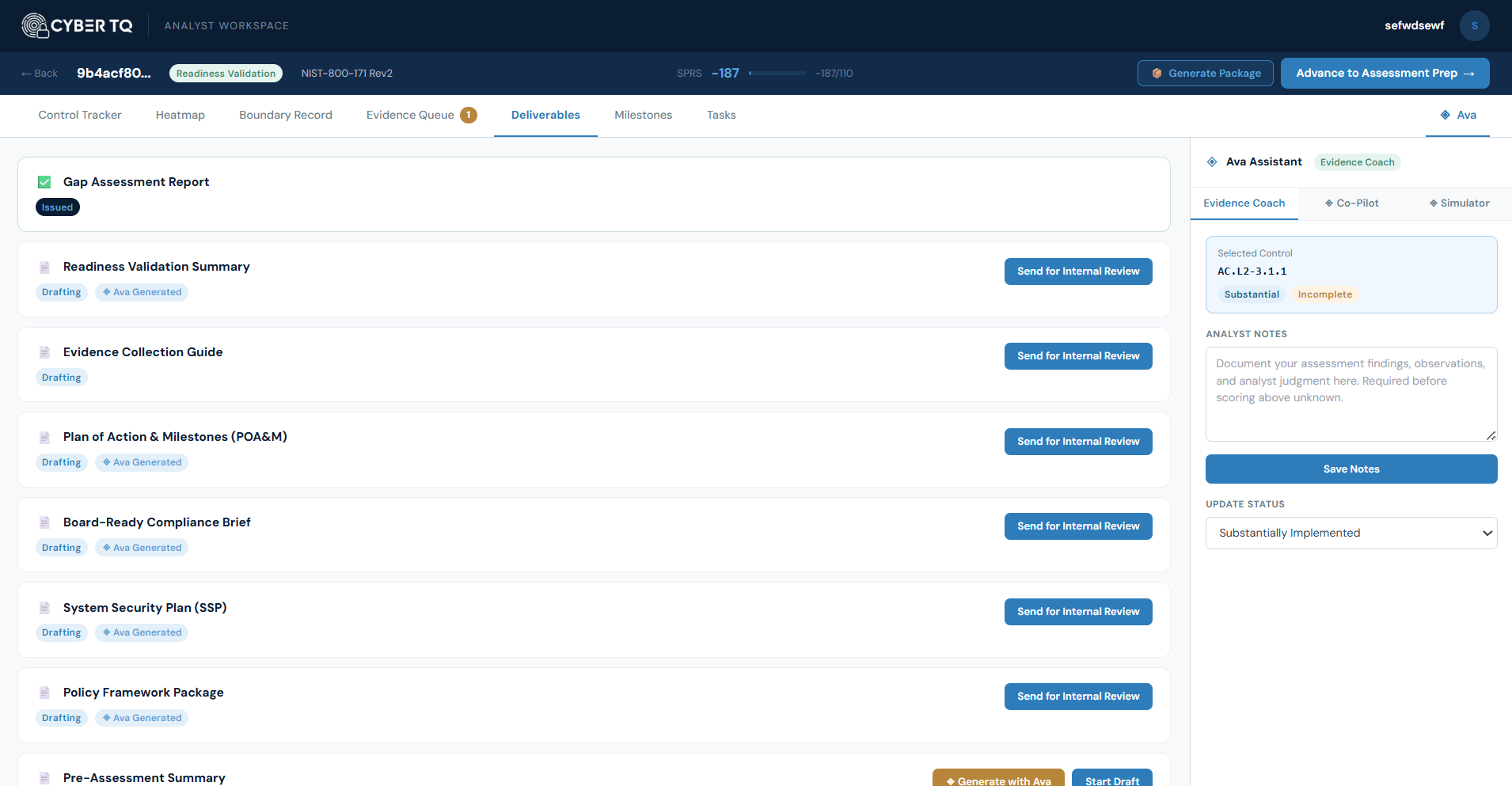
Task: Click the Co-Pilot diamond icon
Action: click(1328, 203)
